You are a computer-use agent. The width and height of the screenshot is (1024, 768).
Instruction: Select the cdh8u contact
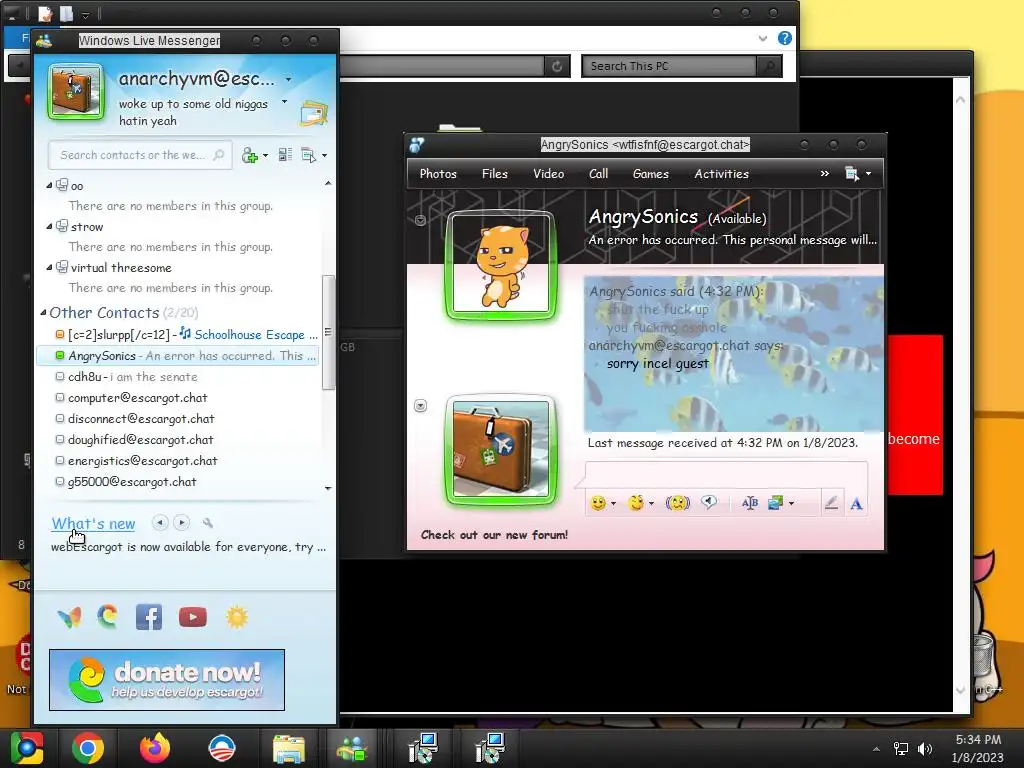pyautogui.click(x=178, y=377)
